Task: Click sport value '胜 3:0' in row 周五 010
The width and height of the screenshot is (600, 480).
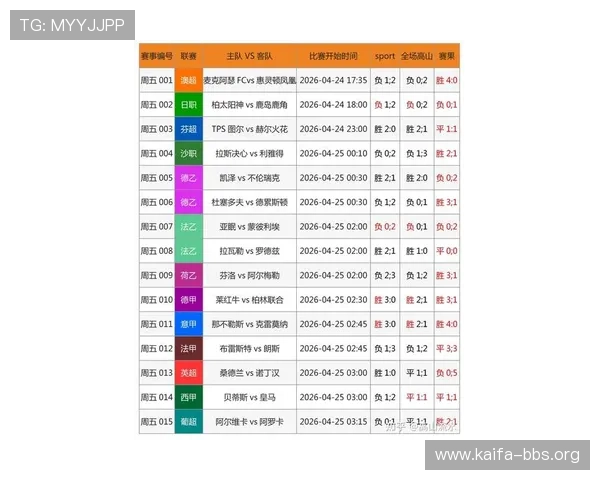Action: coord(385,300)
